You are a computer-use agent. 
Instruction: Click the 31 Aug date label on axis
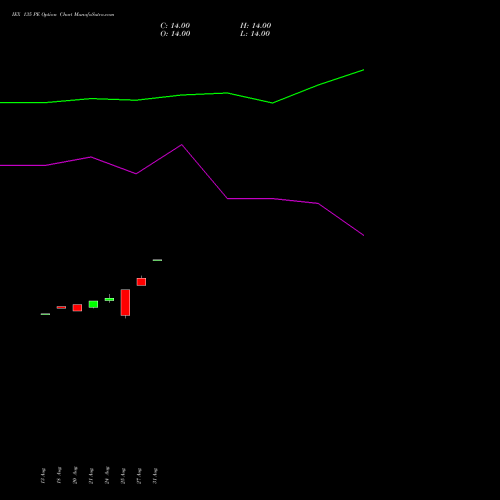pos(155,476)
